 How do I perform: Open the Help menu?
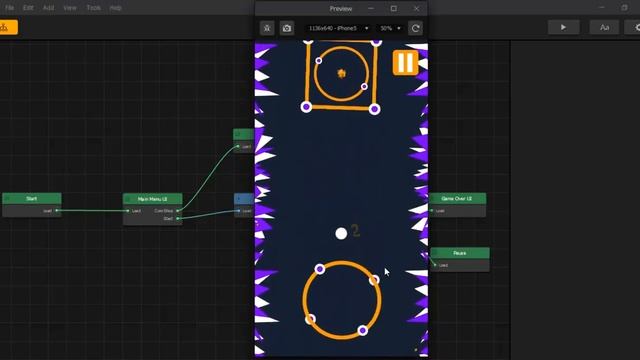click(116, 8)
